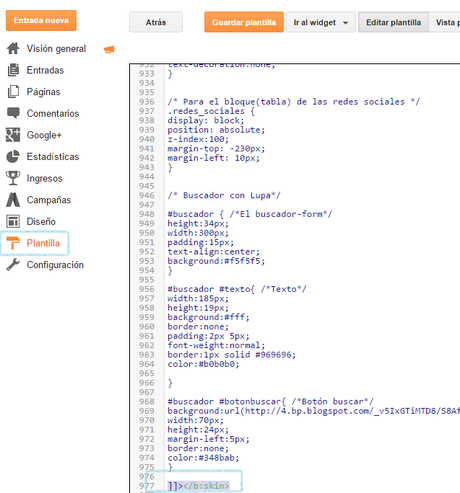Viewport: 460px width, 493px height.
Task: Click the '.redes_sociales {' selector line
Action: coord(211,111)
